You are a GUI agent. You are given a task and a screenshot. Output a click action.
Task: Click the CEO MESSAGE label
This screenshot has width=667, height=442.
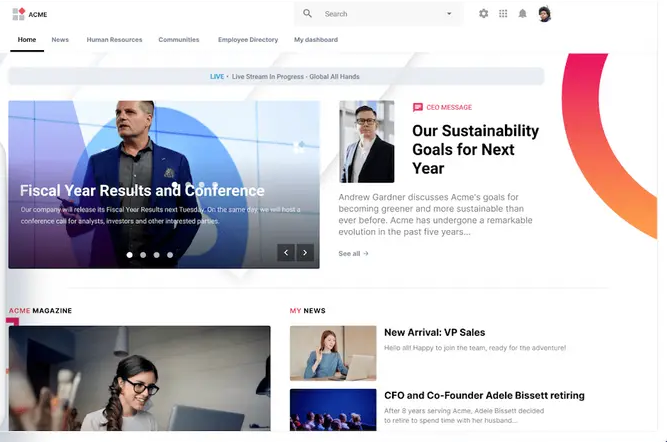(x=449, y=107)
